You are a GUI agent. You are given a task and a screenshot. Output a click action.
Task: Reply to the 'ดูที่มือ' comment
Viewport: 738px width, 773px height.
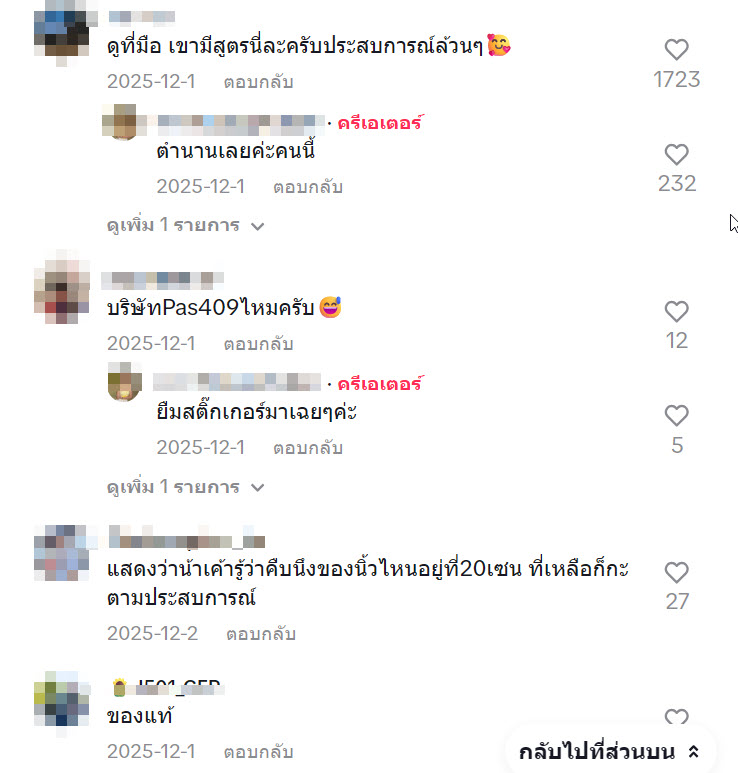pos(258,82)
